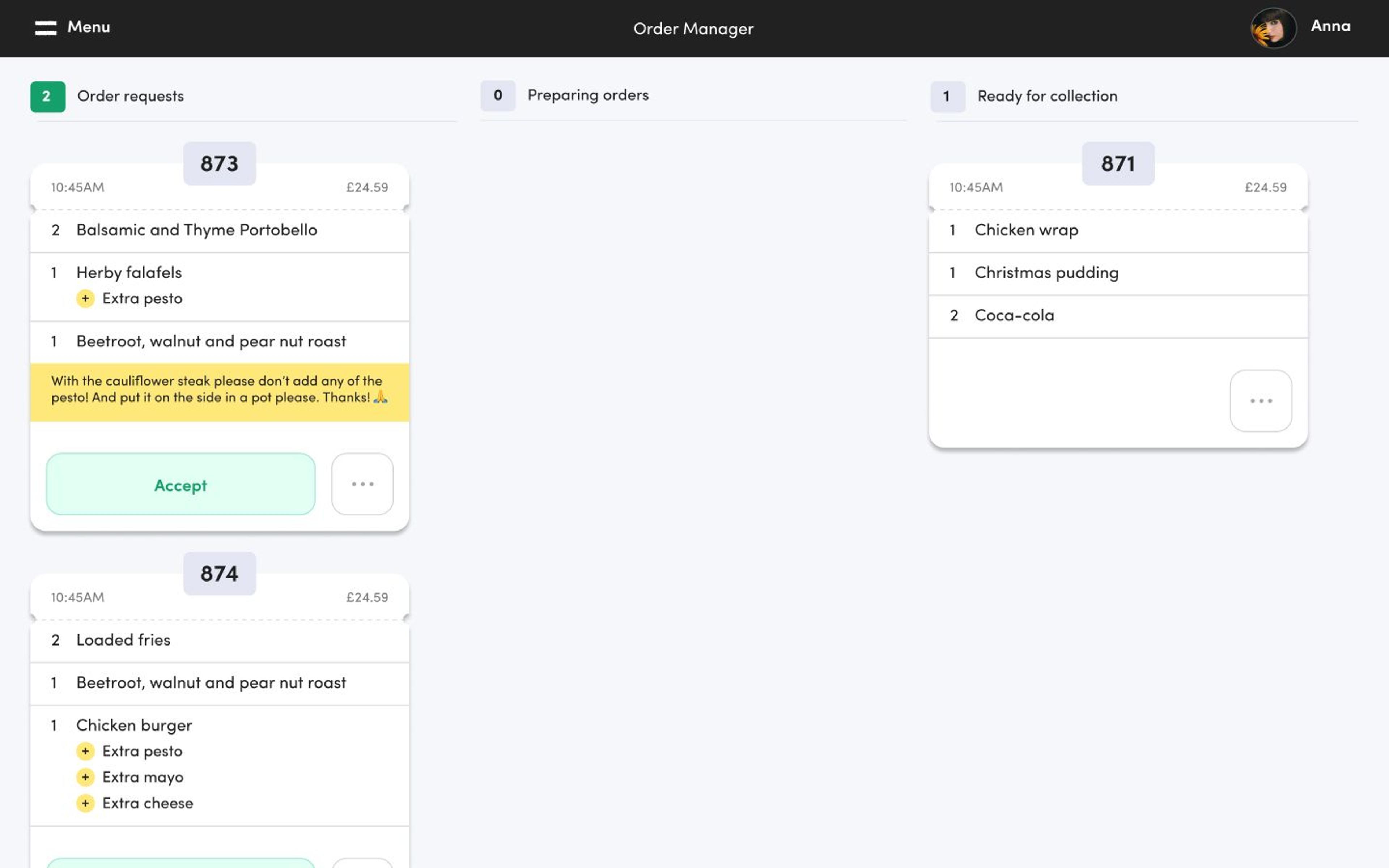Click the yellow cauliflower steak note
The image size is (1389, 868).
tap(219, 390)
